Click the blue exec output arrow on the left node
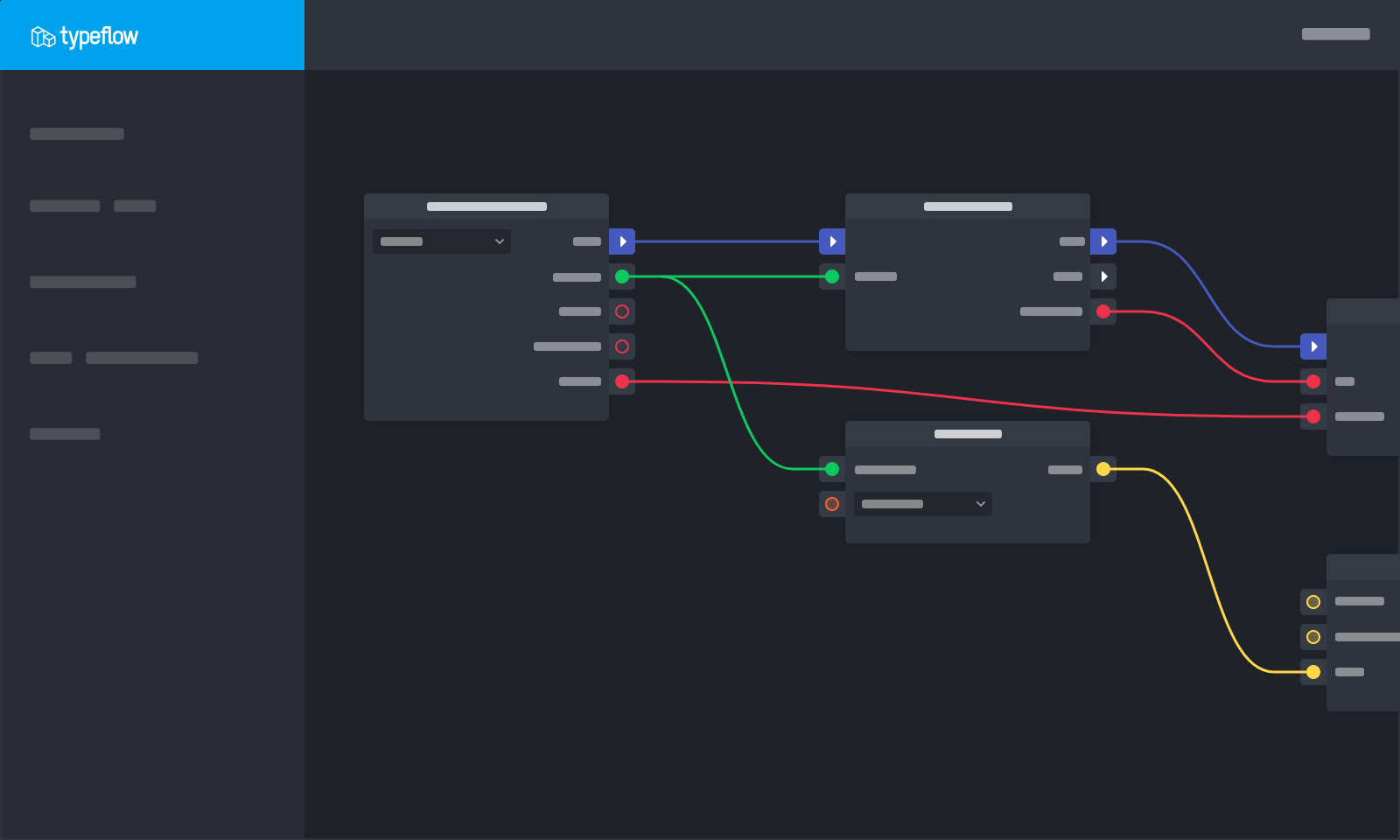The image size is (1400, 840). point(622,241)
